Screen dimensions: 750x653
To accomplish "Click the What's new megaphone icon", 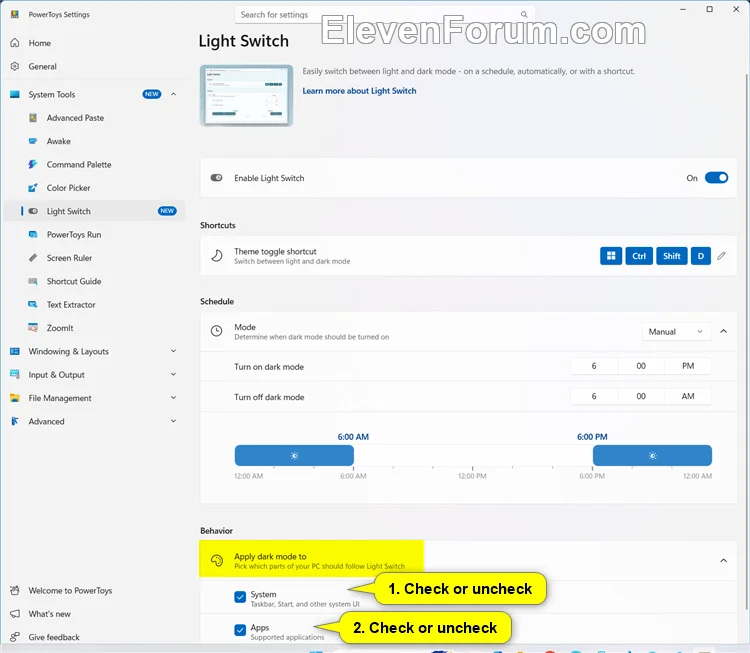I will [15, 614].
